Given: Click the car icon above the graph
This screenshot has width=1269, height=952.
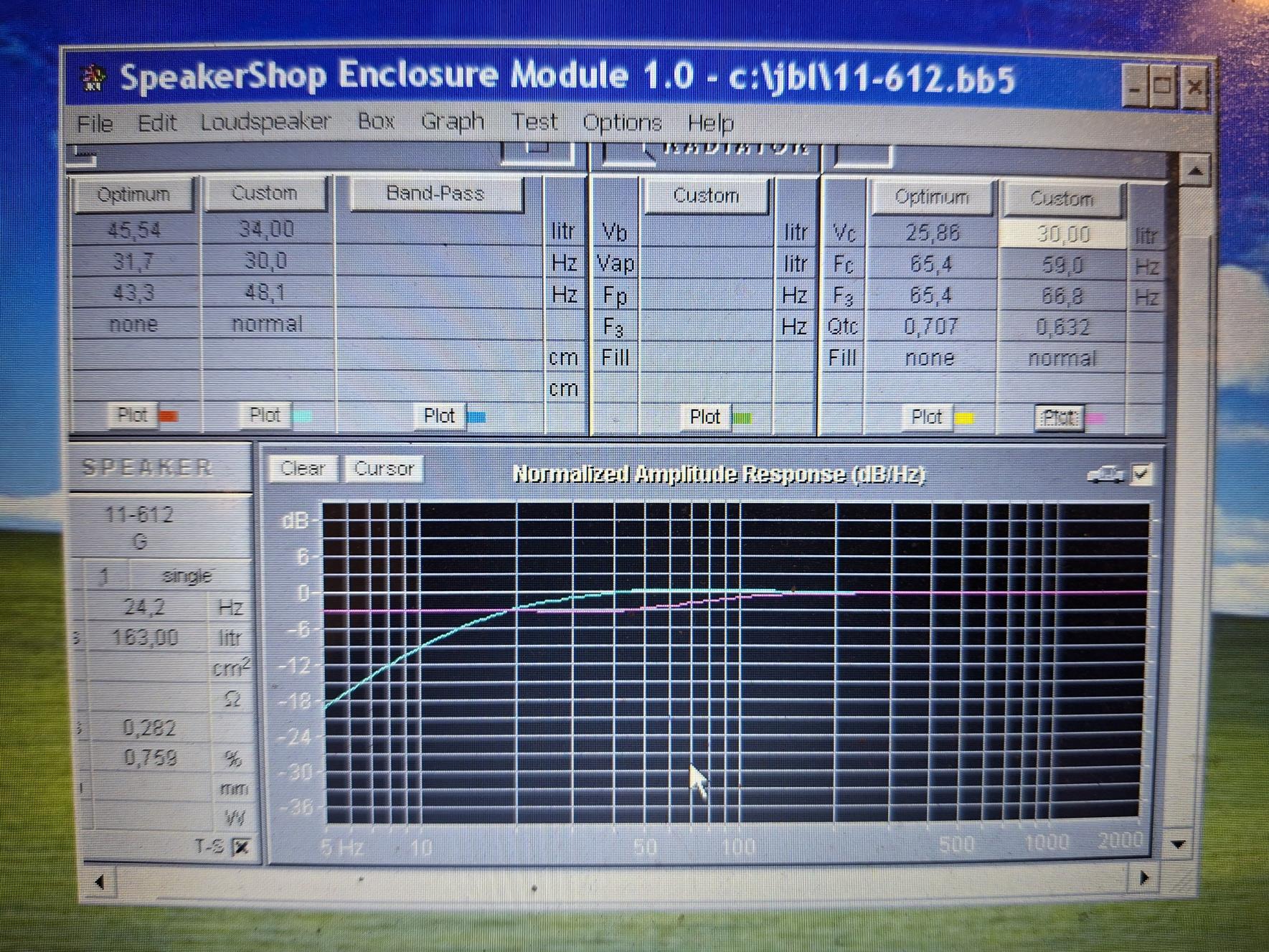Looking at the screenshot, I should [x=1105, y=473].
